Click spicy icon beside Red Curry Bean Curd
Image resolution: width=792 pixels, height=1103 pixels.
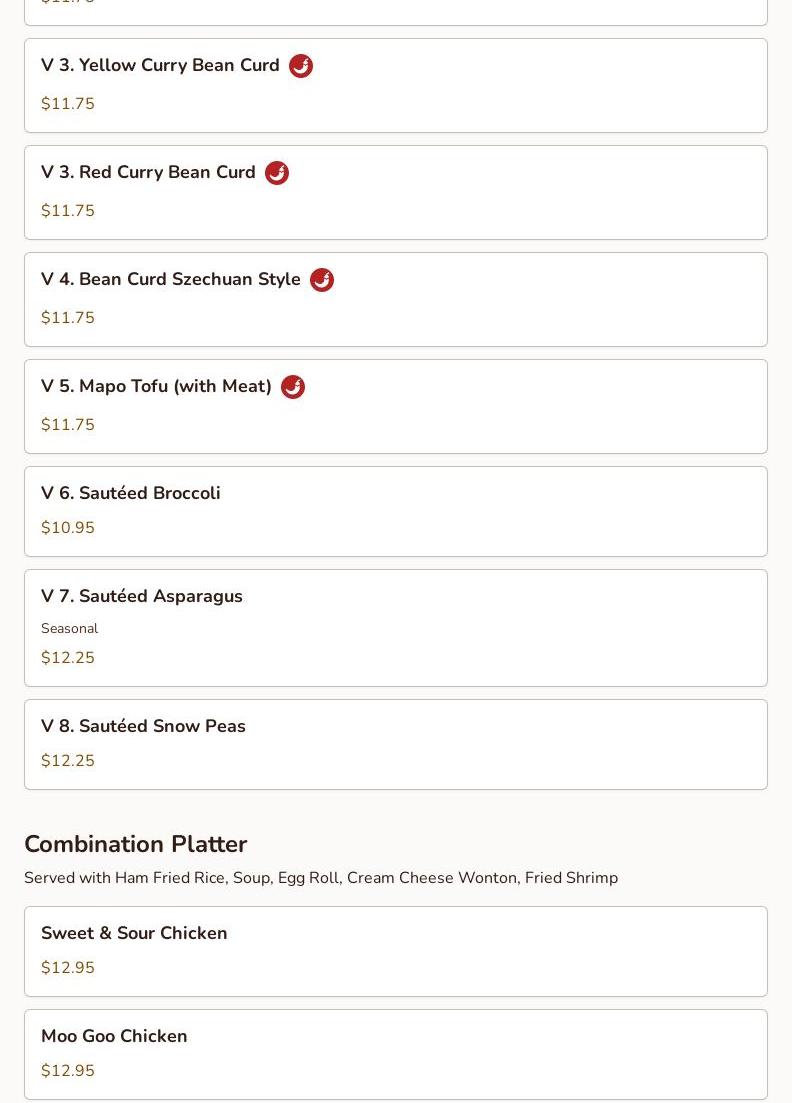click(277, 173)
